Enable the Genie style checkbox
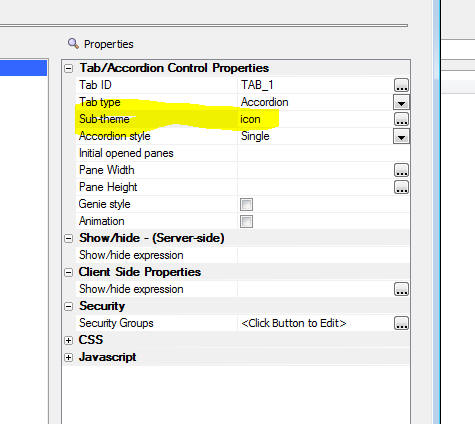Screen dimensions: 475x424 (x=246, y=204)
